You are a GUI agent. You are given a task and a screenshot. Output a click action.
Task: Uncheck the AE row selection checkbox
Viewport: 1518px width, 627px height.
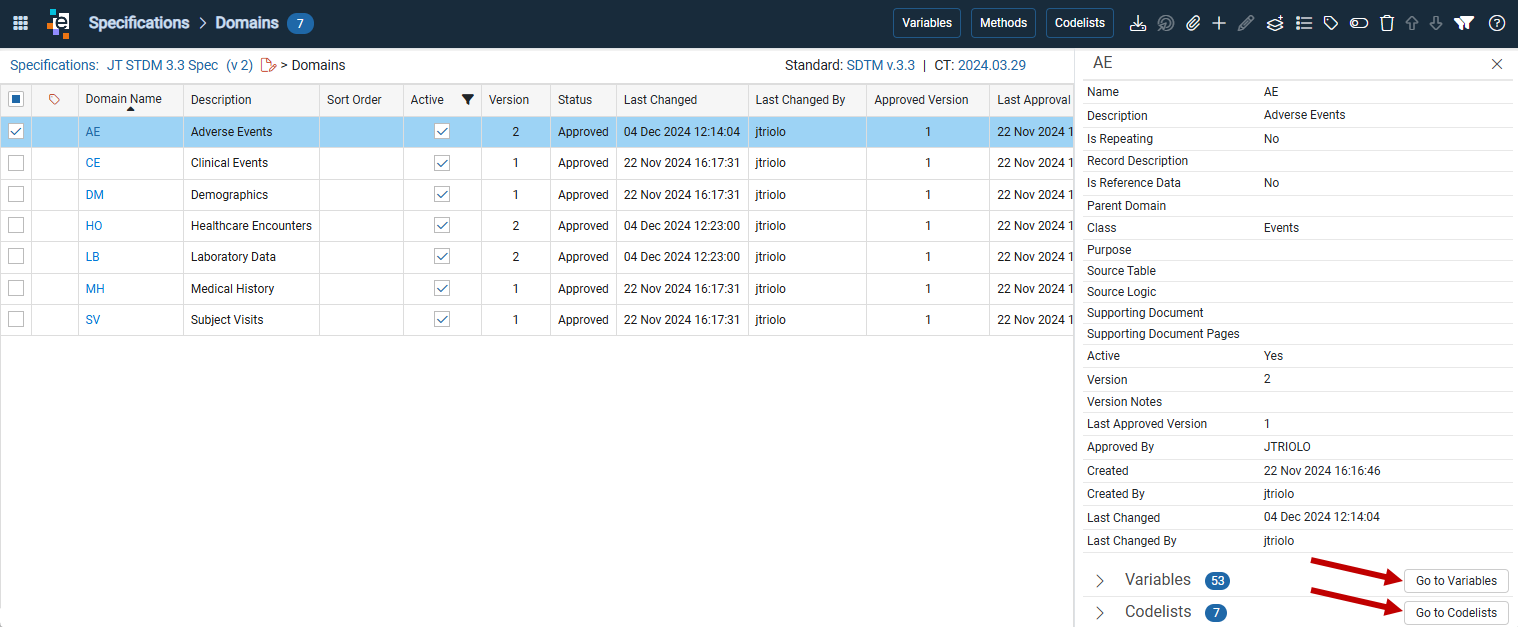[16, 131]
